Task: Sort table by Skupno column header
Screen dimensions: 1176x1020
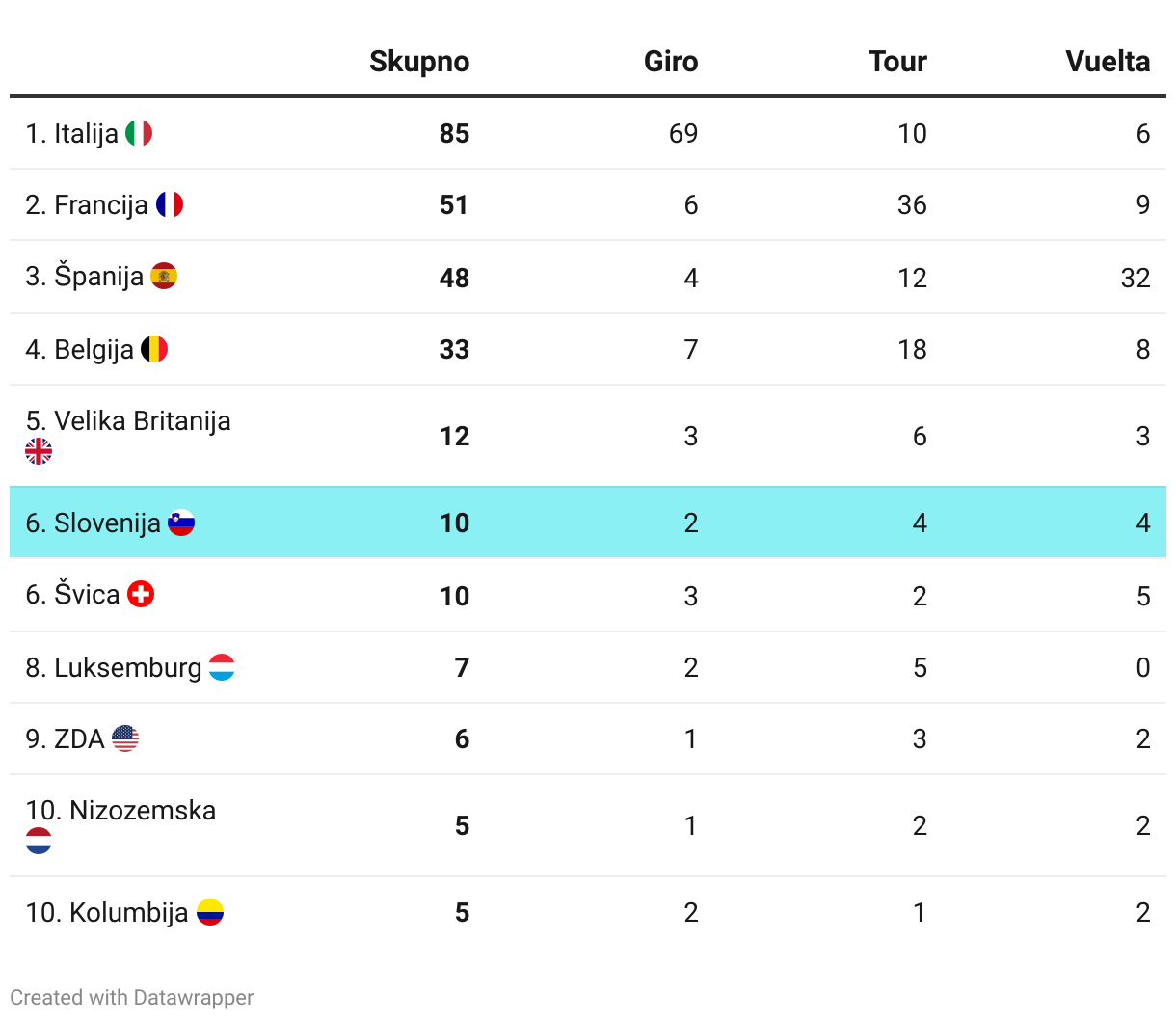Action: pyautogui.click(x=418, y=62)
